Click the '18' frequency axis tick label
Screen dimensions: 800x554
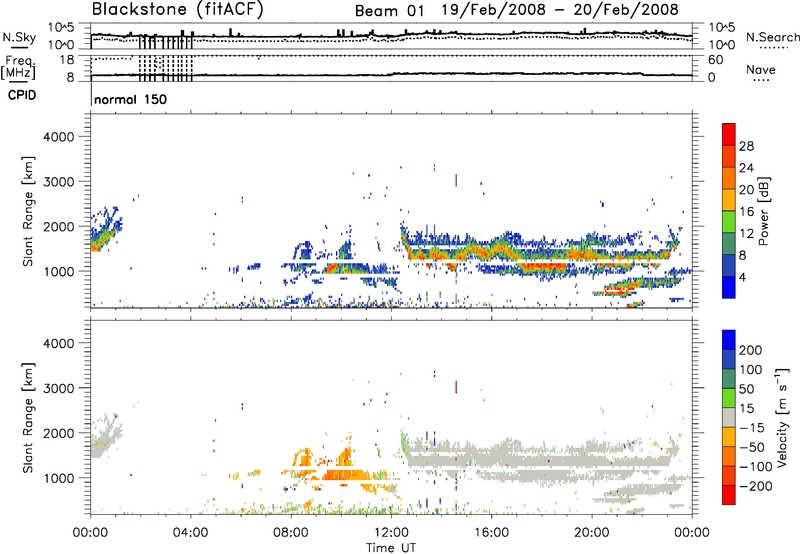(67, 60)
